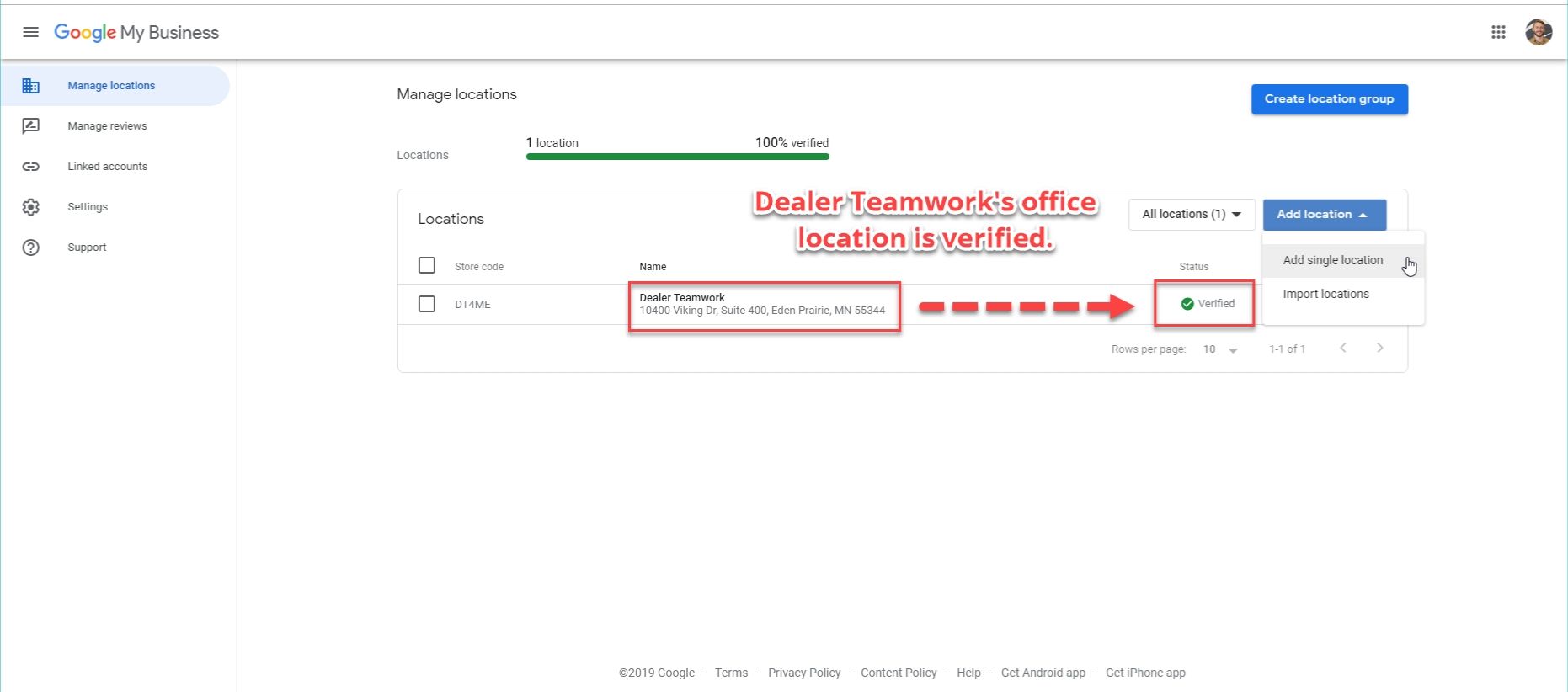Click Create location group button
The width and height of the screenshot is (1568, 692).
point(1329,99)
